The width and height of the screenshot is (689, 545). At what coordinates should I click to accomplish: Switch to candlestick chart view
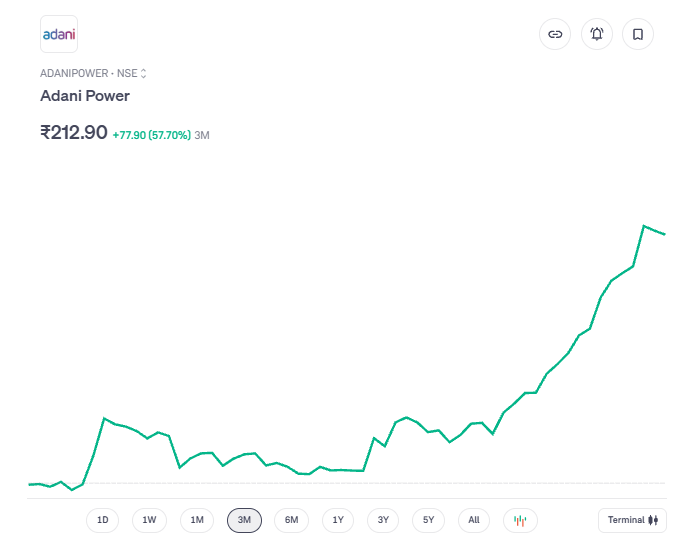(520, 520)
